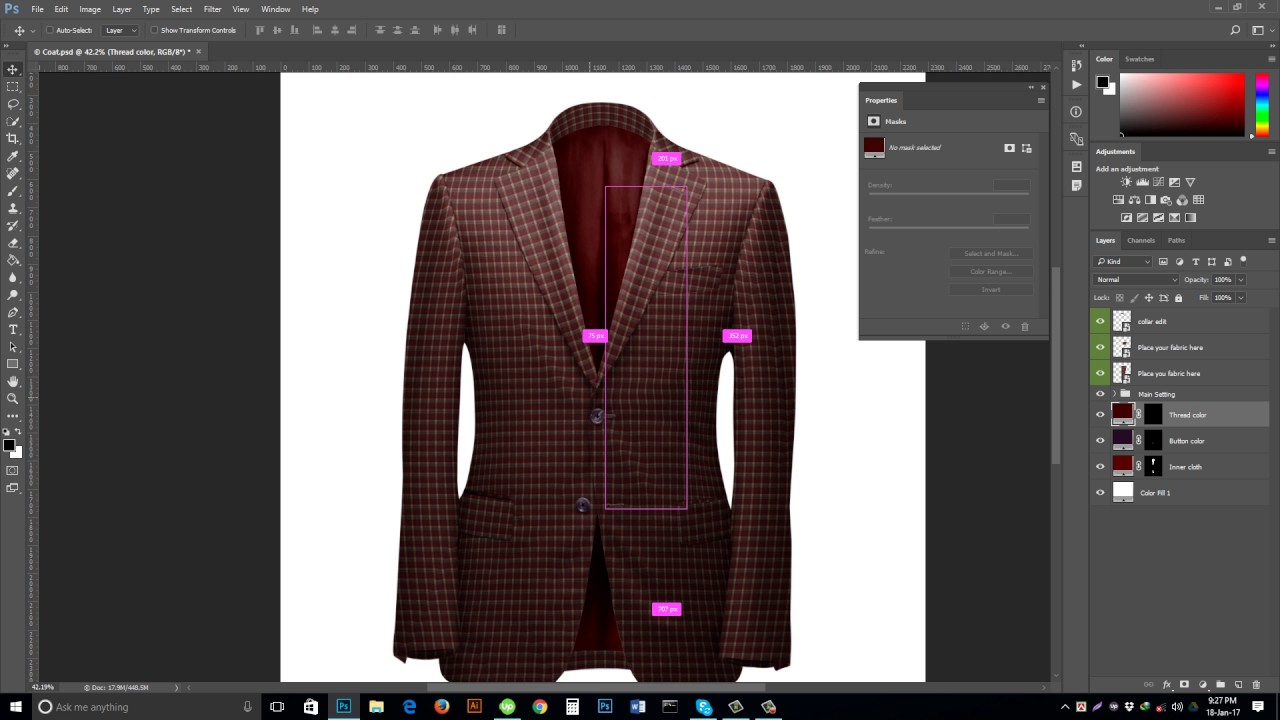Select the Hand tool

13,381
